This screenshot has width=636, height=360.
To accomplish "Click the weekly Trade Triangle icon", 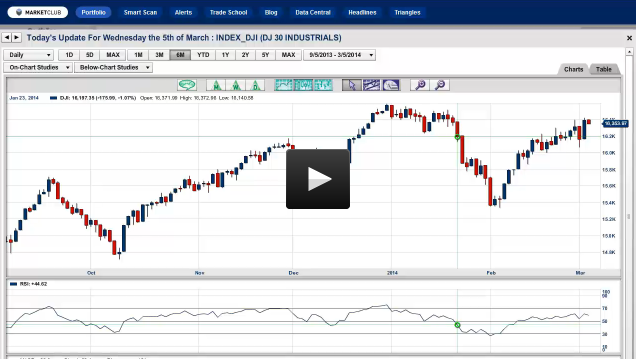I will point(236,85).
